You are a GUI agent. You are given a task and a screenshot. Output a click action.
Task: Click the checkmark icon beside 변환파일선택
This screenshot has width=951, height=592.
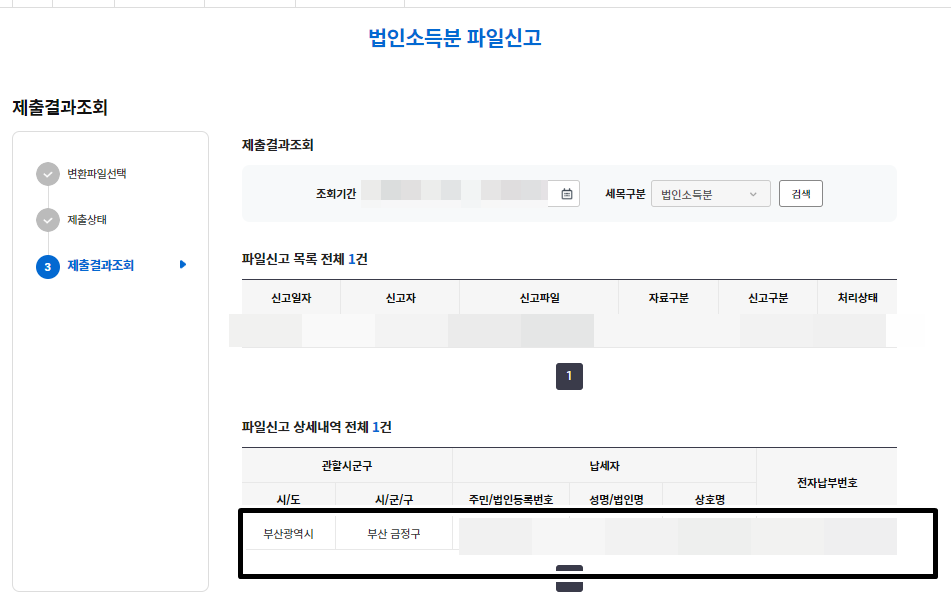coord(48,173)
